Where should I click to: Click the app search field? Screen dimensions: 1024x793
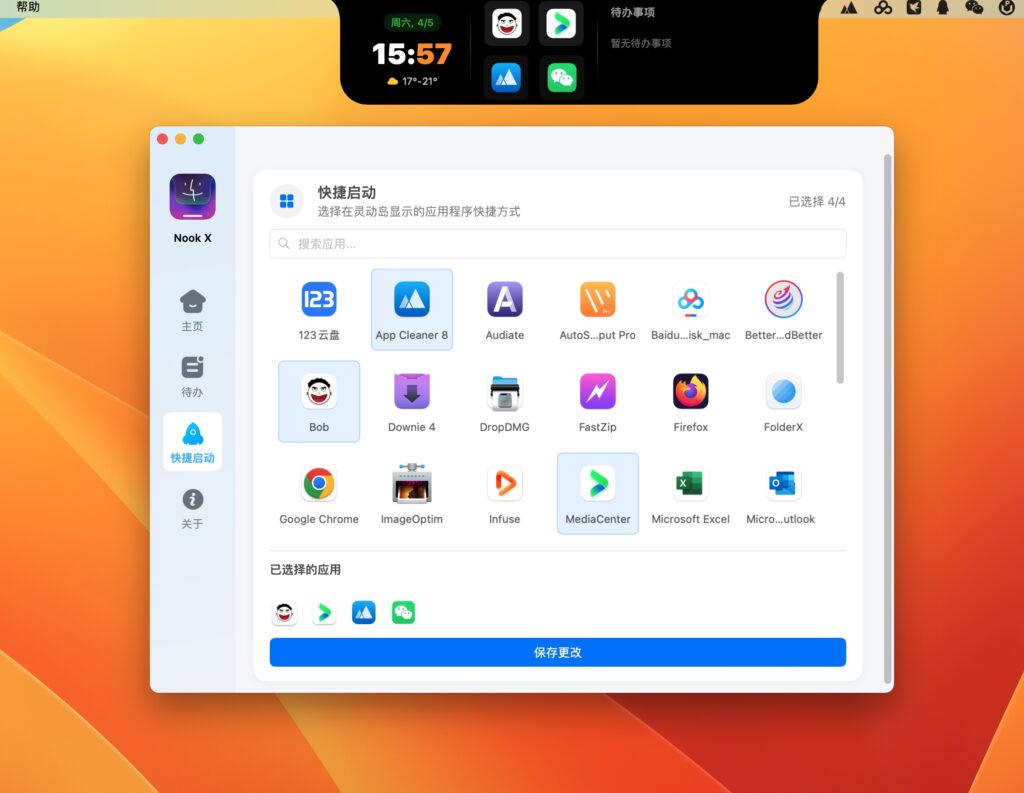tap(557, 243)
